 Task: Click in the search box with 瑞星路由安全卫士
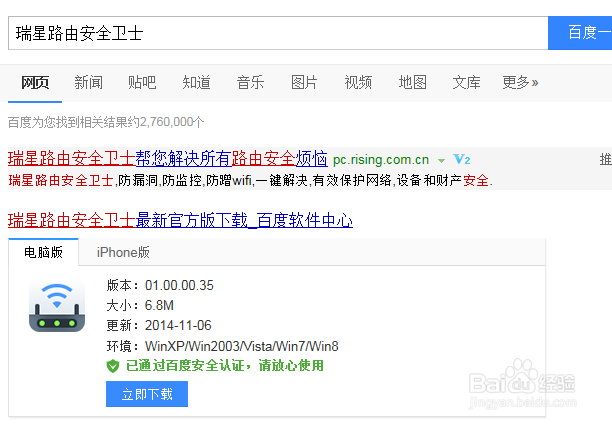pos(278,33)
